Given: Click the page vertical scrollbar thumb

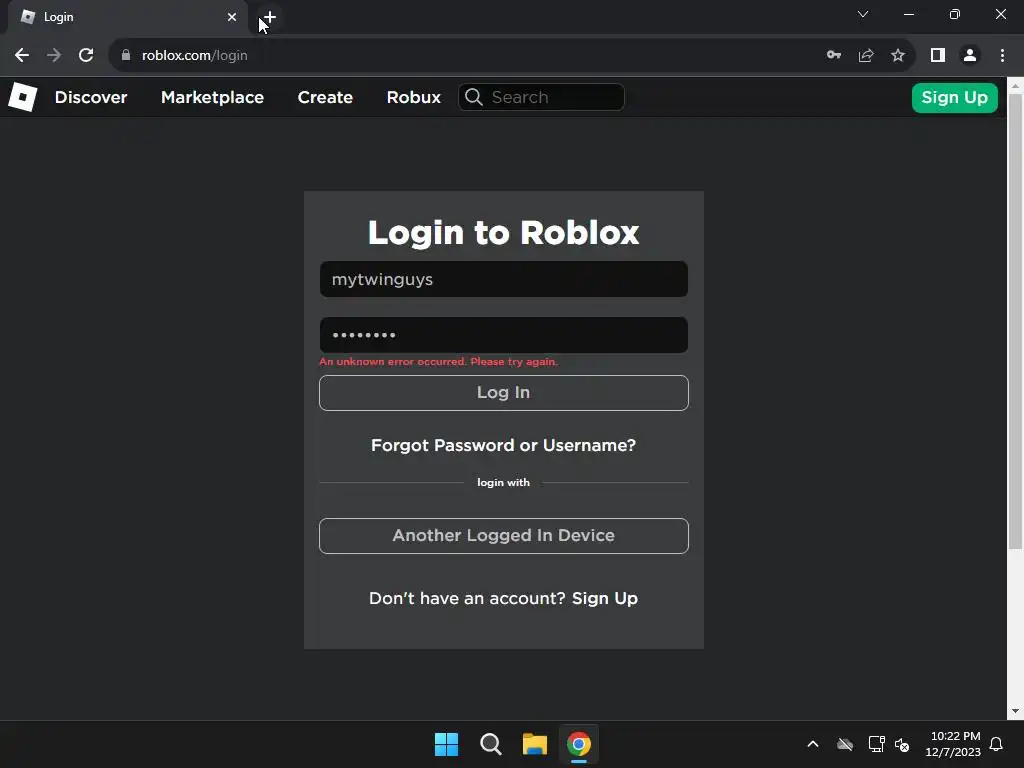Looking at the screenshot, I should (1016, 320).
